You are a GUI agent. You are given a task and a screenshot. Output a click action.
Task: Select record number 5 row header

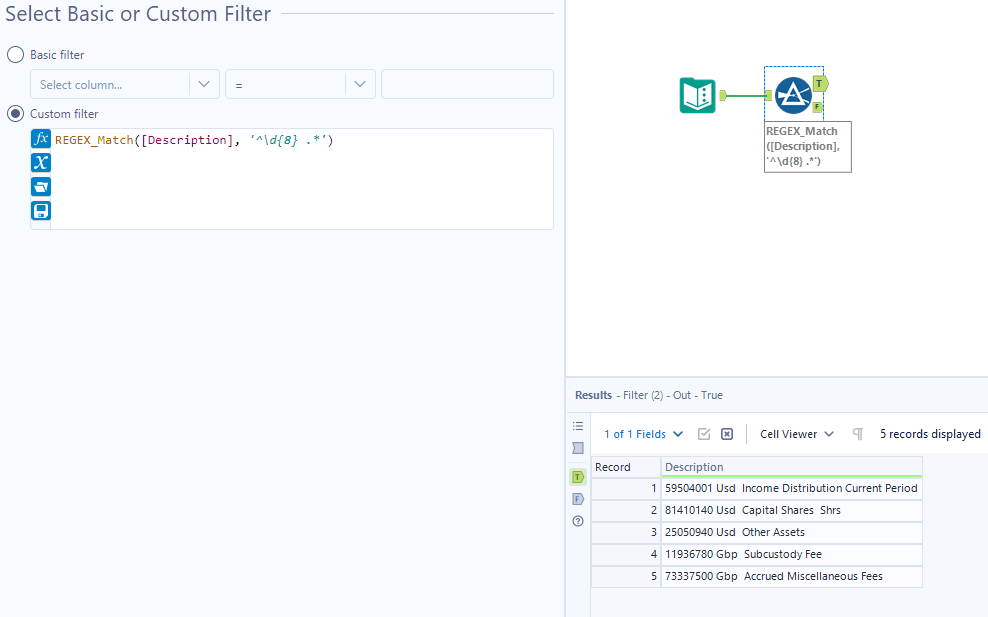(x=626, y=577)
